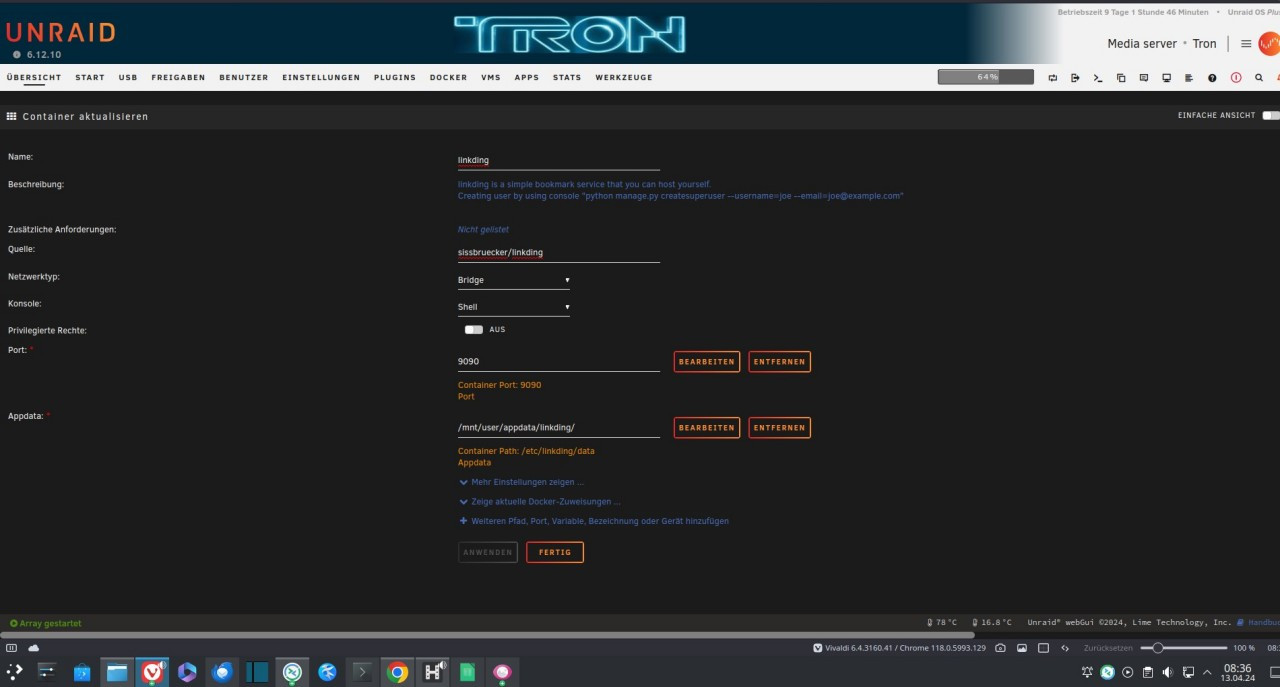Open the Stats menu tab

[567, 77]
